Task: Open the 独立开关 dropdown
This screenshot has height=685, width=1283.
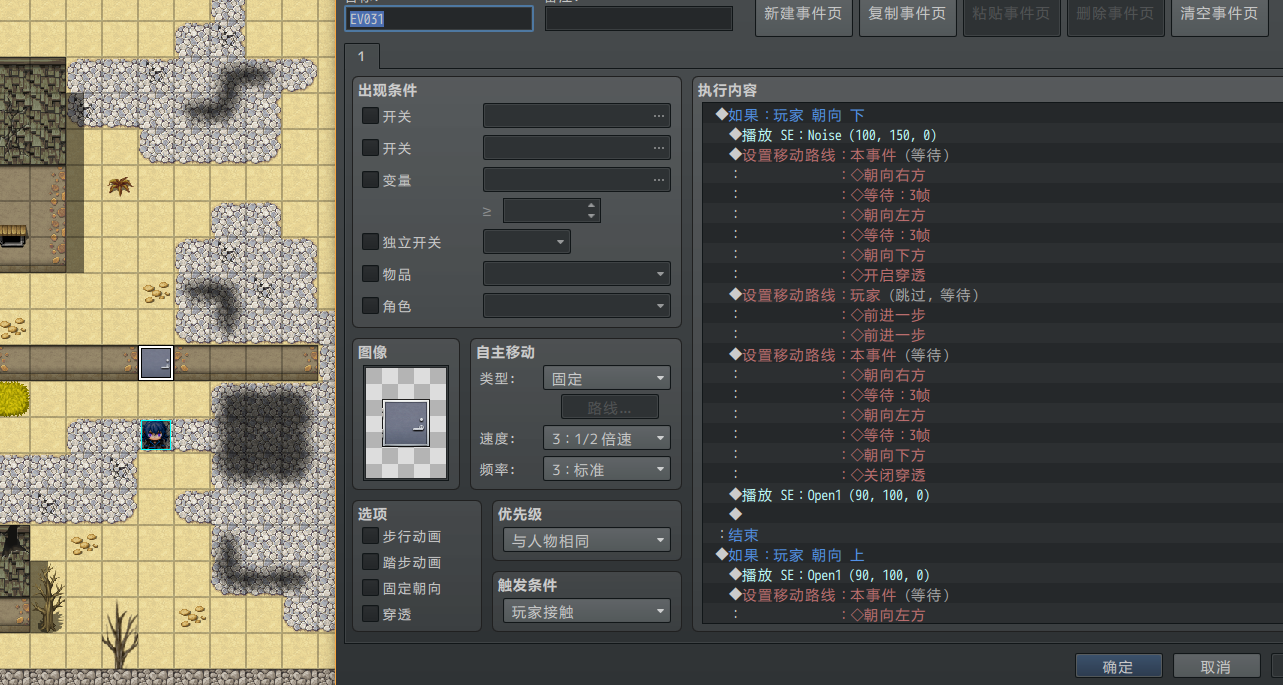Action: pyautogui.click(x=526, y=242)
